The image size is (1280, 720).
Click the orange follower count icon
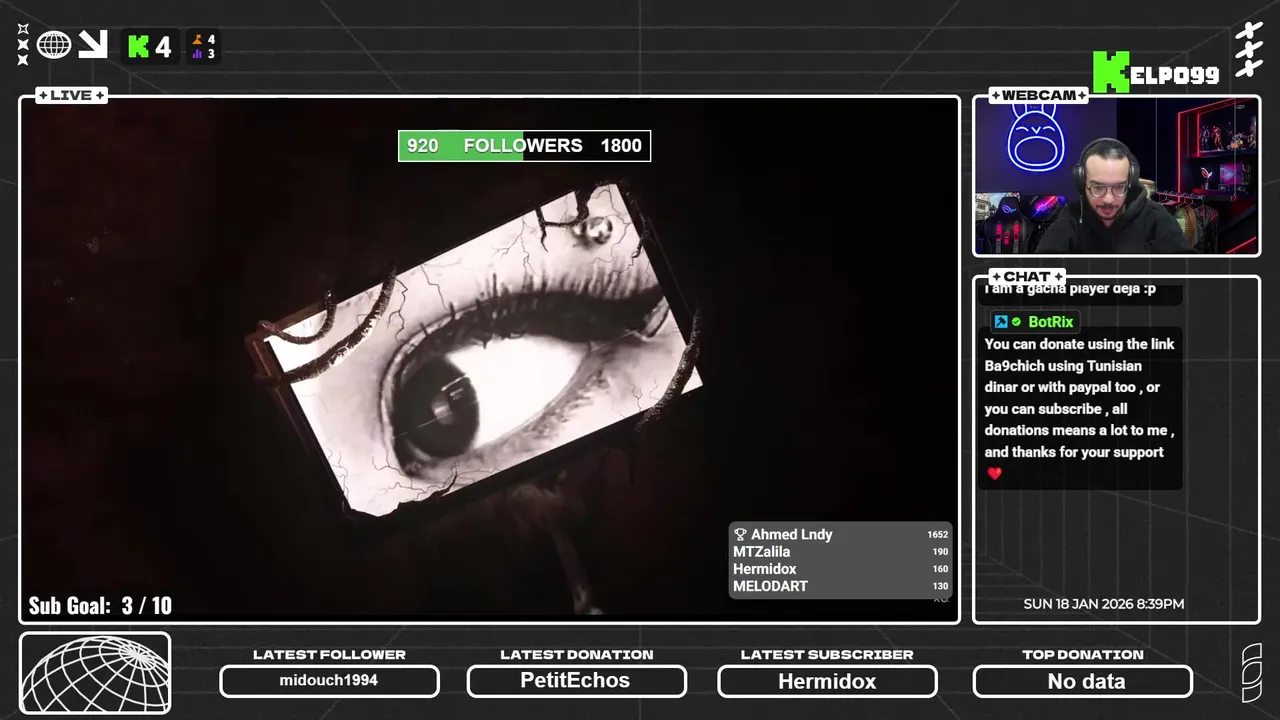pos(198,40)
